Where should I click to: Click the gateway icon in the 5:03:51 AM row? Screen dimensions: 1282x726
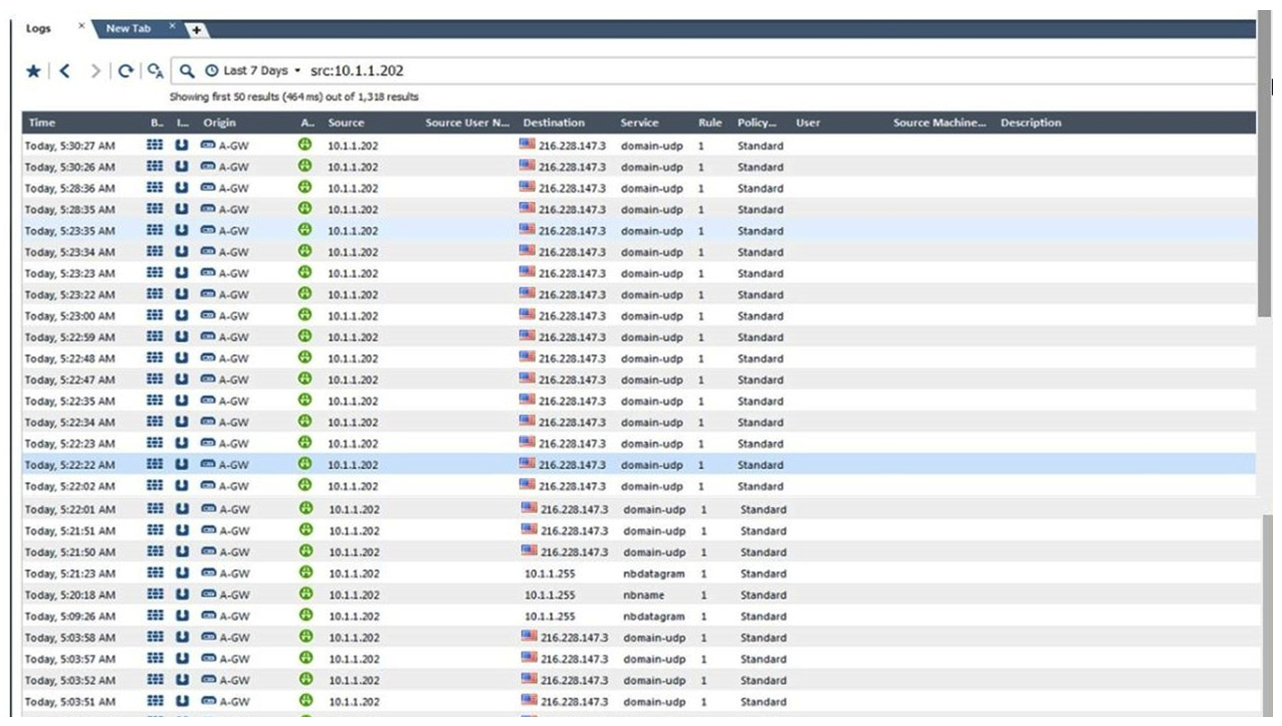click(x=208, y=701)
